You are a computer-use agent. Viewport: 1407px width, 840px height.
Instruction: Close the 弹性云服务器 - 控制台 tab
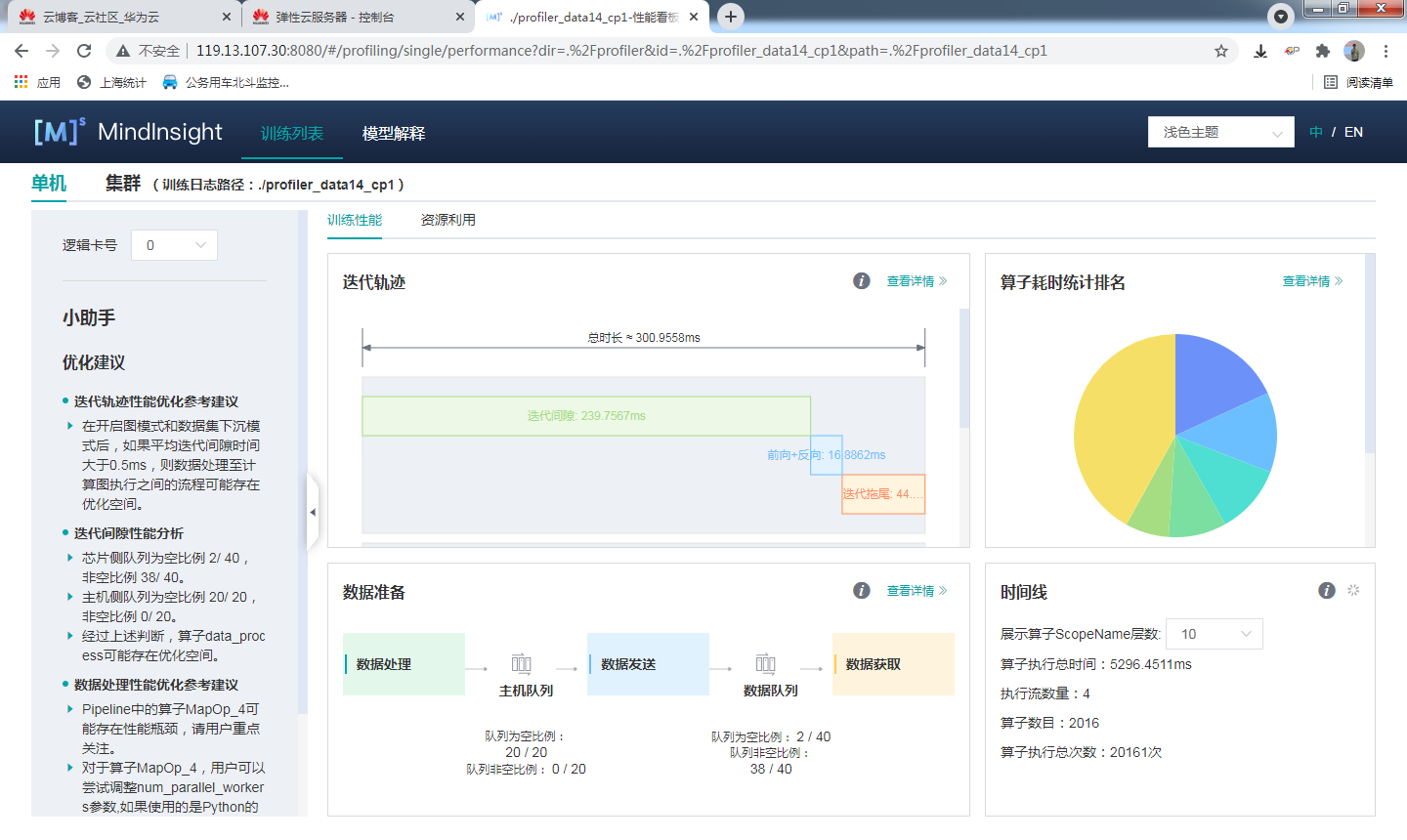tap(460, 17)
